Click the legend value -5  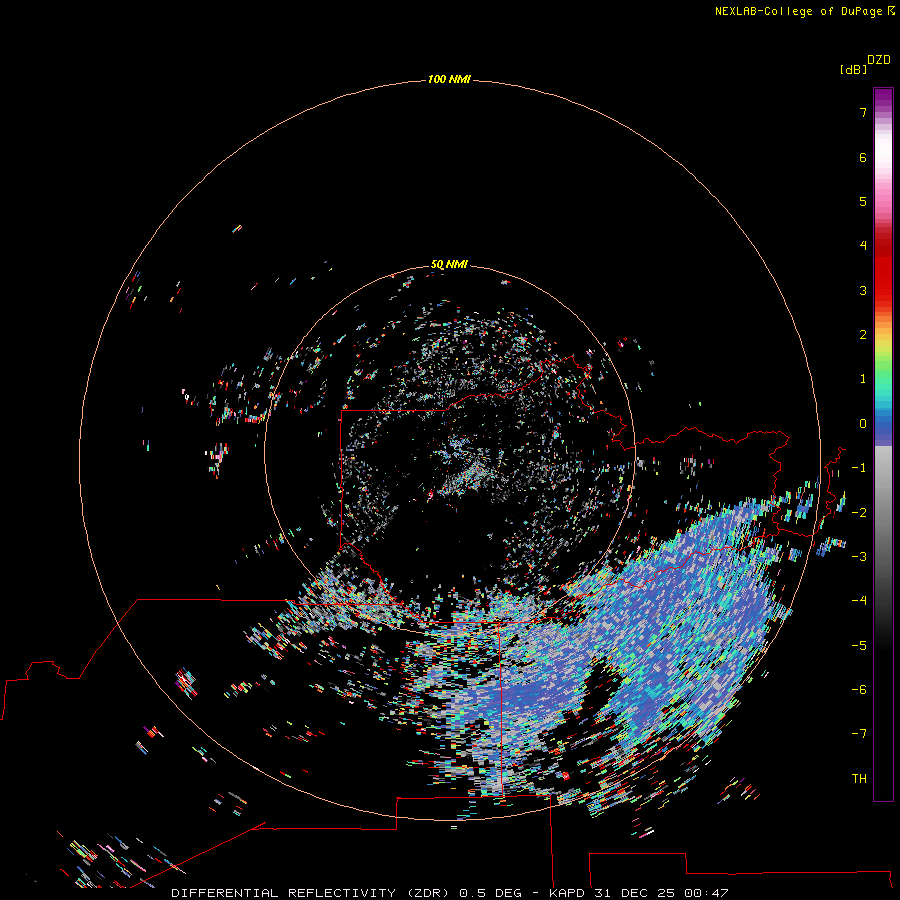coord(859,646)
